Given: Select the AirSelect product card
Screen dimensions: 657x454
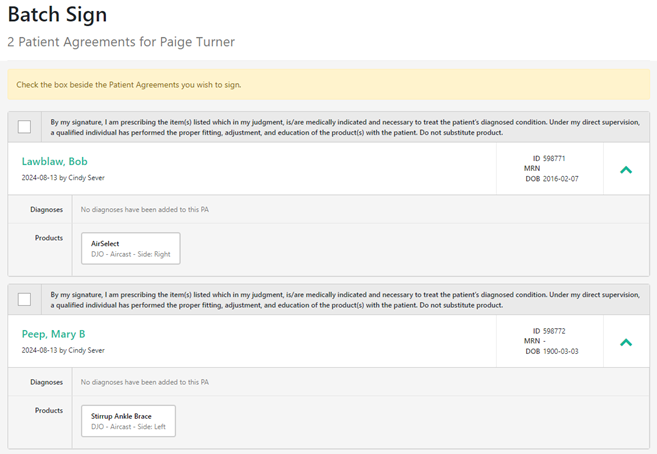Looking at the screenshot, I should [131, 248].
